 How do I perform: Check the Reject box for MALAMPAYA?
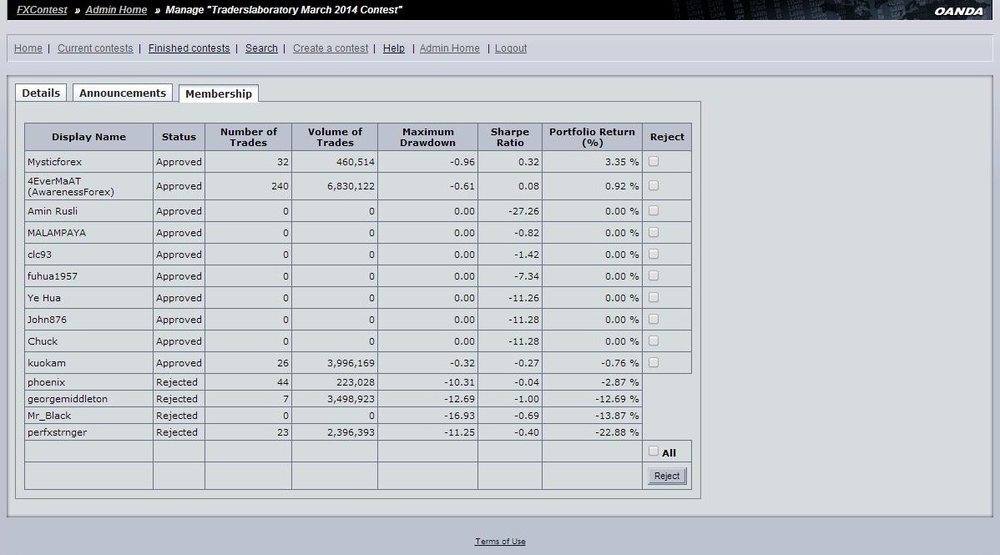click(x=654, y=232)
